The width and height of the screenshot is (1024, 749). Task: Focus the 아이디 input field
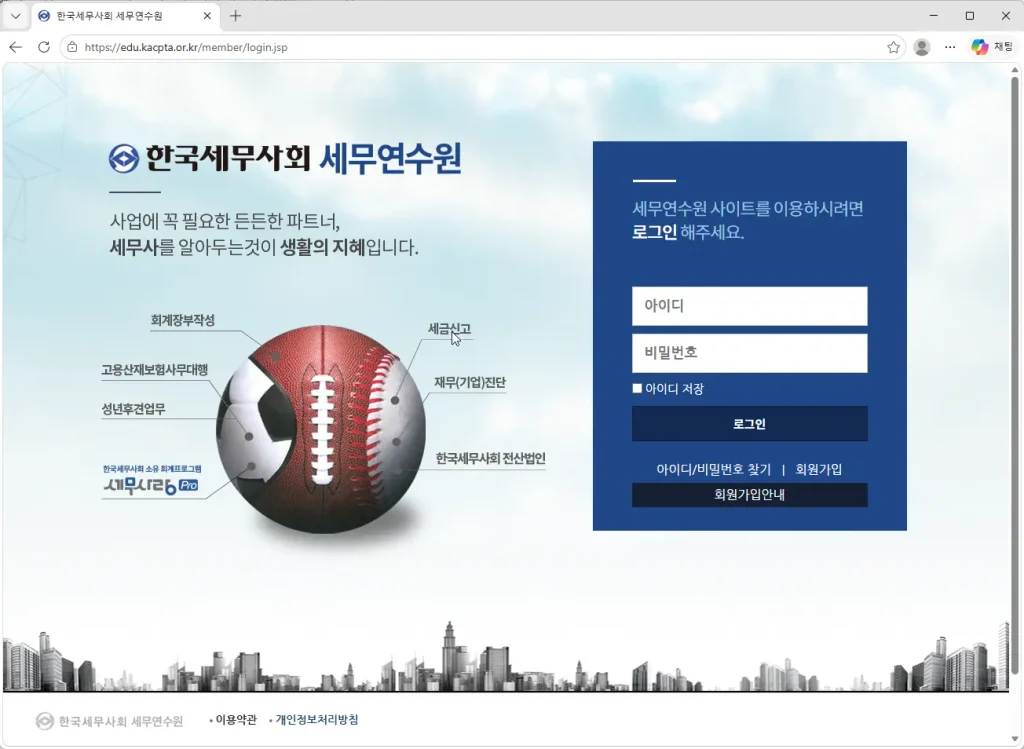tap(749, 306)
